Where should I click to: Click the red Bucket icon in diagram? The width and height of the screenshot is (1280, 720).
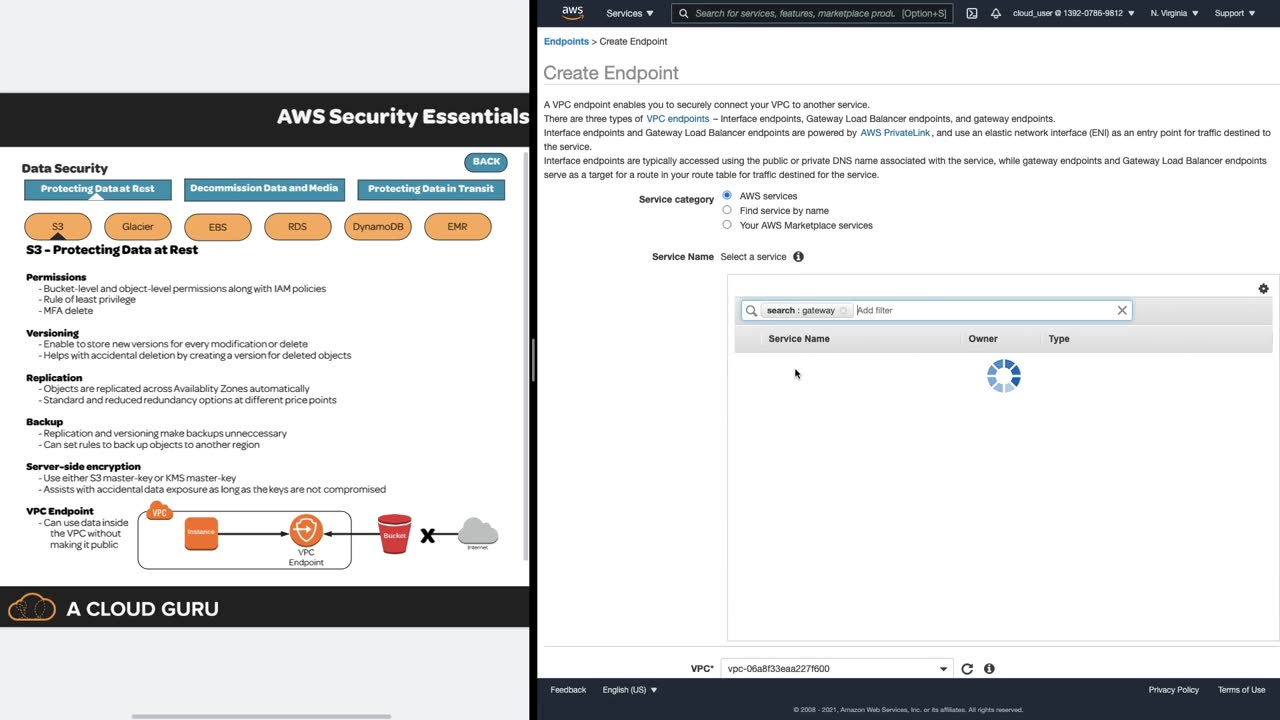point(395,534)
